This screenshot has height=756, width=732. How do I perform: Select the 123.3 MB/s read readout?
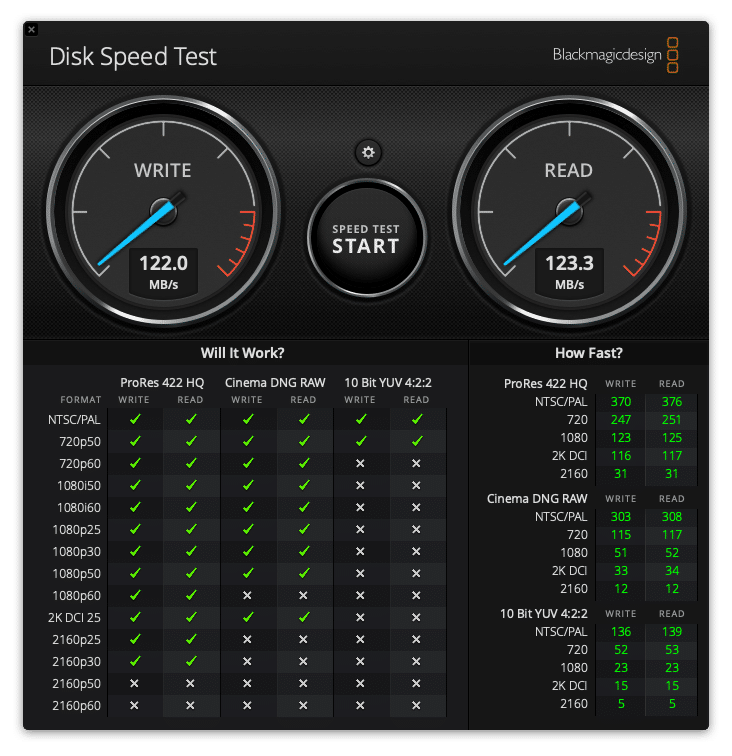click(x=569, y=271)
